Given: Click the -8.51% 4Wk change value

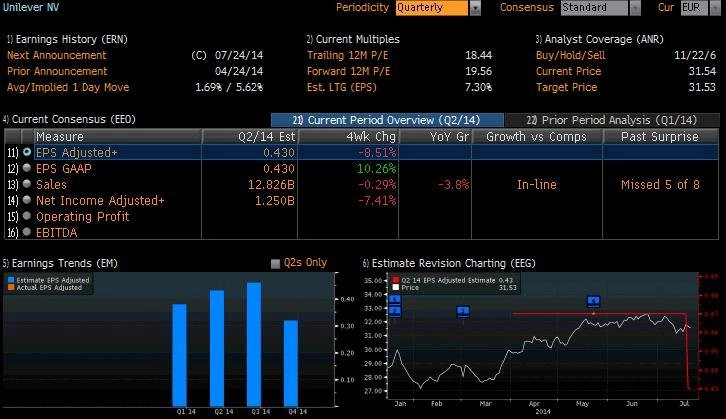Looking at the screenshot, I should [x=377, y=152].
